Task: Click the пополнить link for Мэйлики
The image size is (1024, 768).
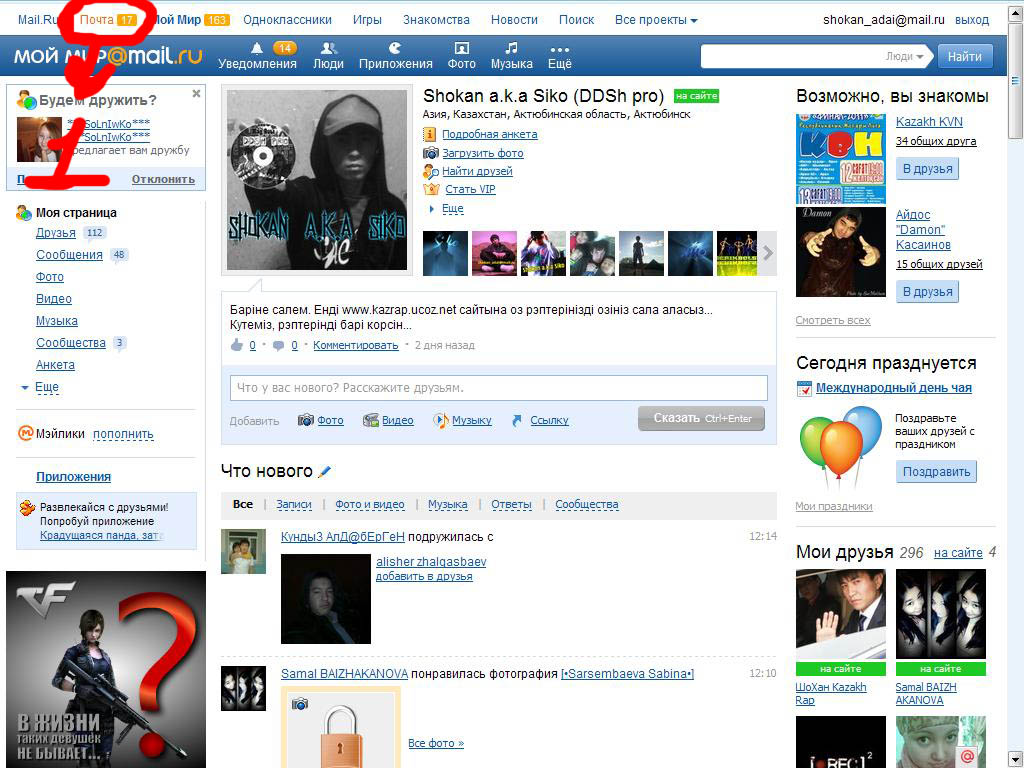Action: coord(123,434)
